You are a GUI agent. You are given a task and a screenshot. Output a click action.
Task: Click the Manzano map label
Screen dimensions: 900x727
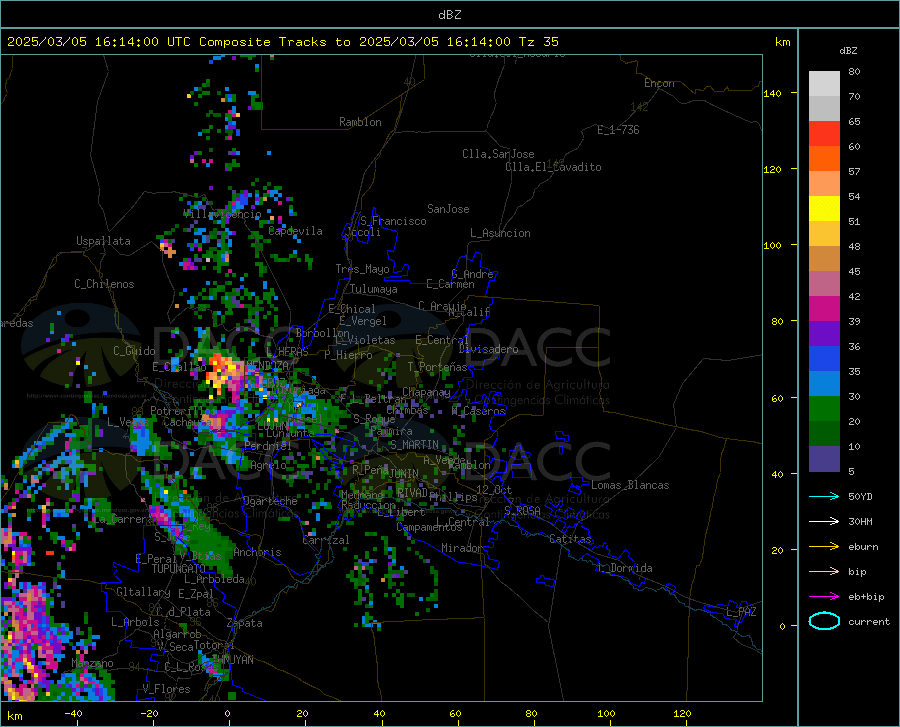pyautogui.click(x=92, y=663)
